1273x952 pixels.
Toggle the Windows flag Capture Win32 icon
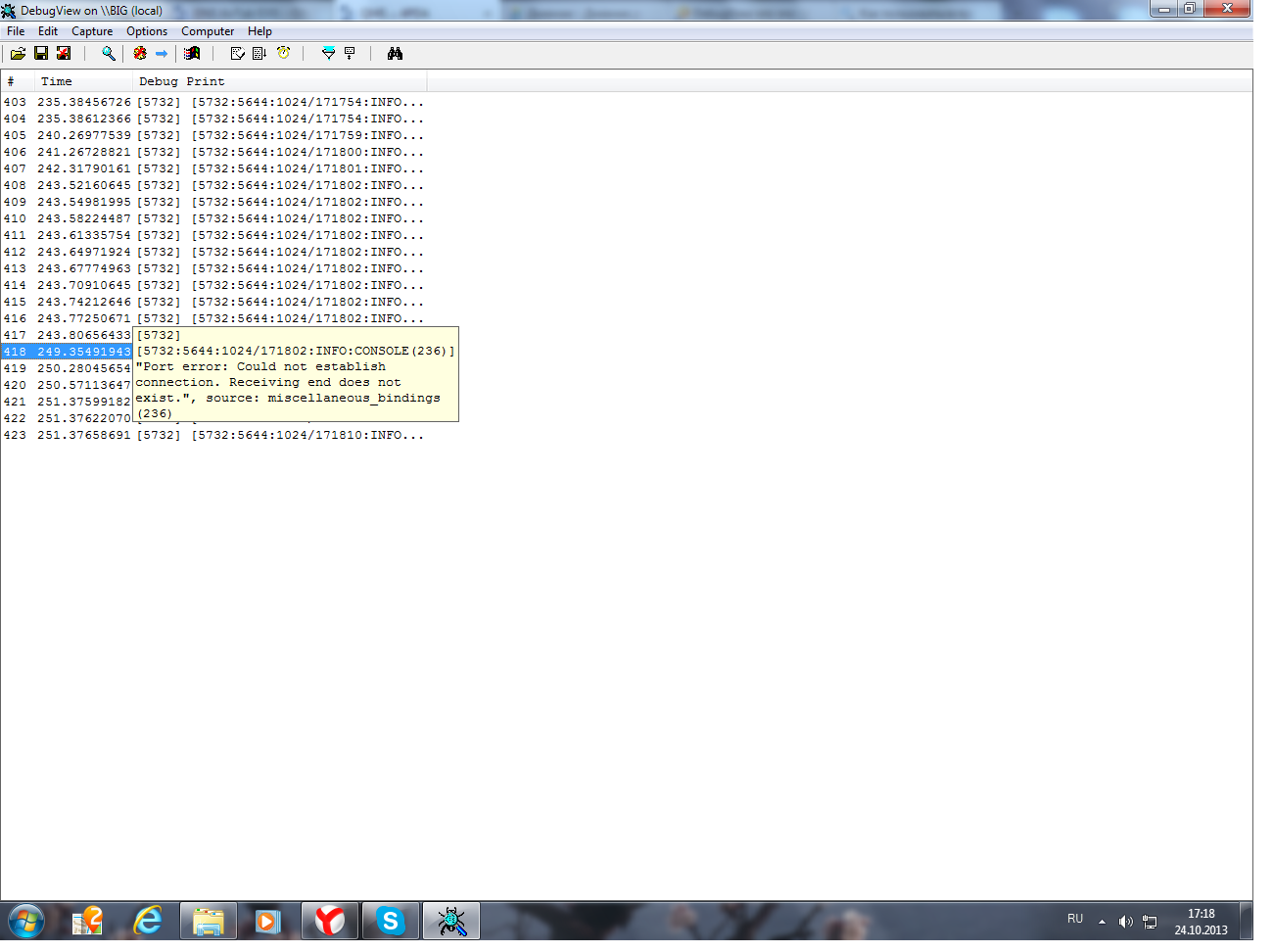click(192, 54)
